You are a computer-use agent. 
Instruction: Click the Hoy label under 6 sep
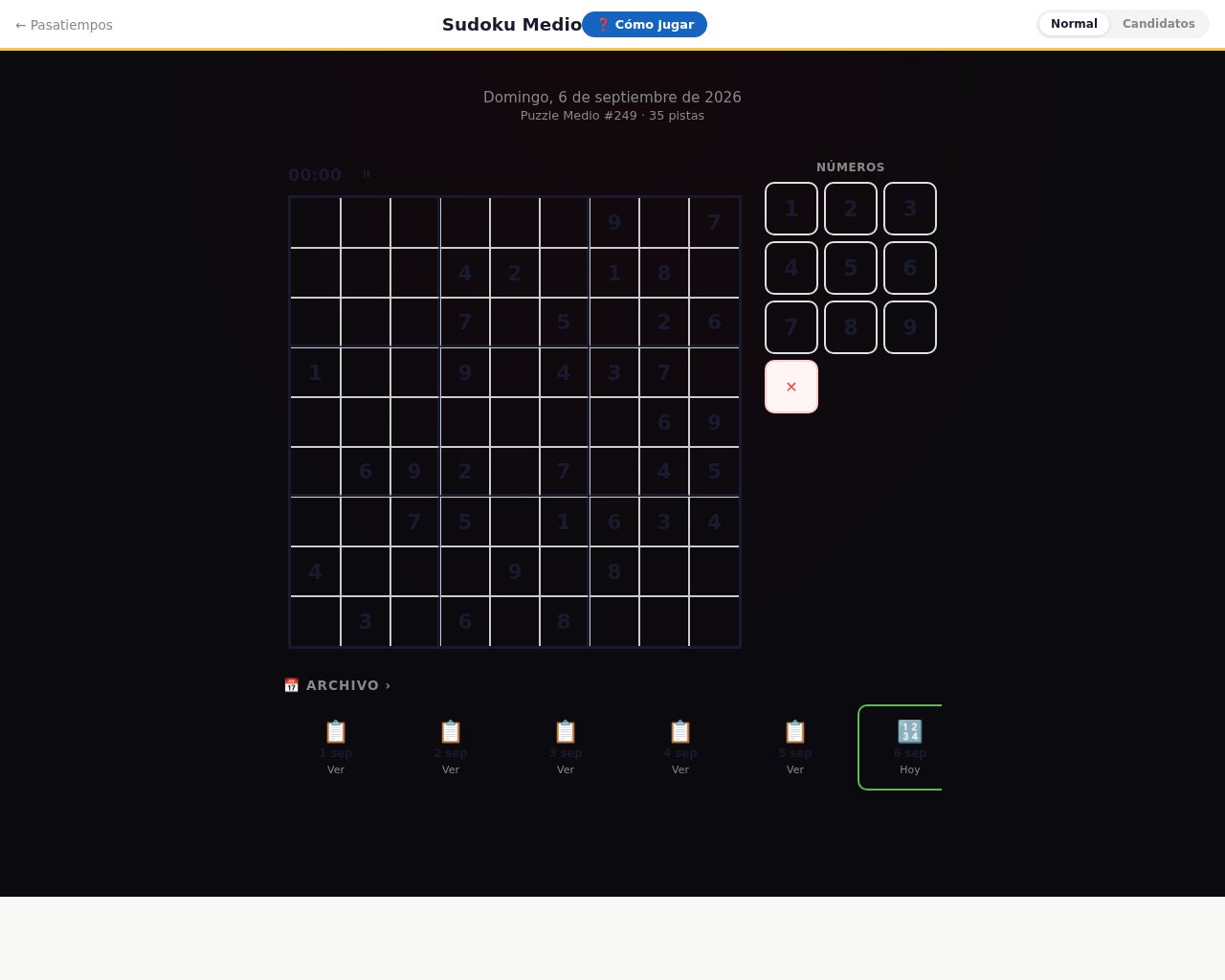[x=910, y=769]
